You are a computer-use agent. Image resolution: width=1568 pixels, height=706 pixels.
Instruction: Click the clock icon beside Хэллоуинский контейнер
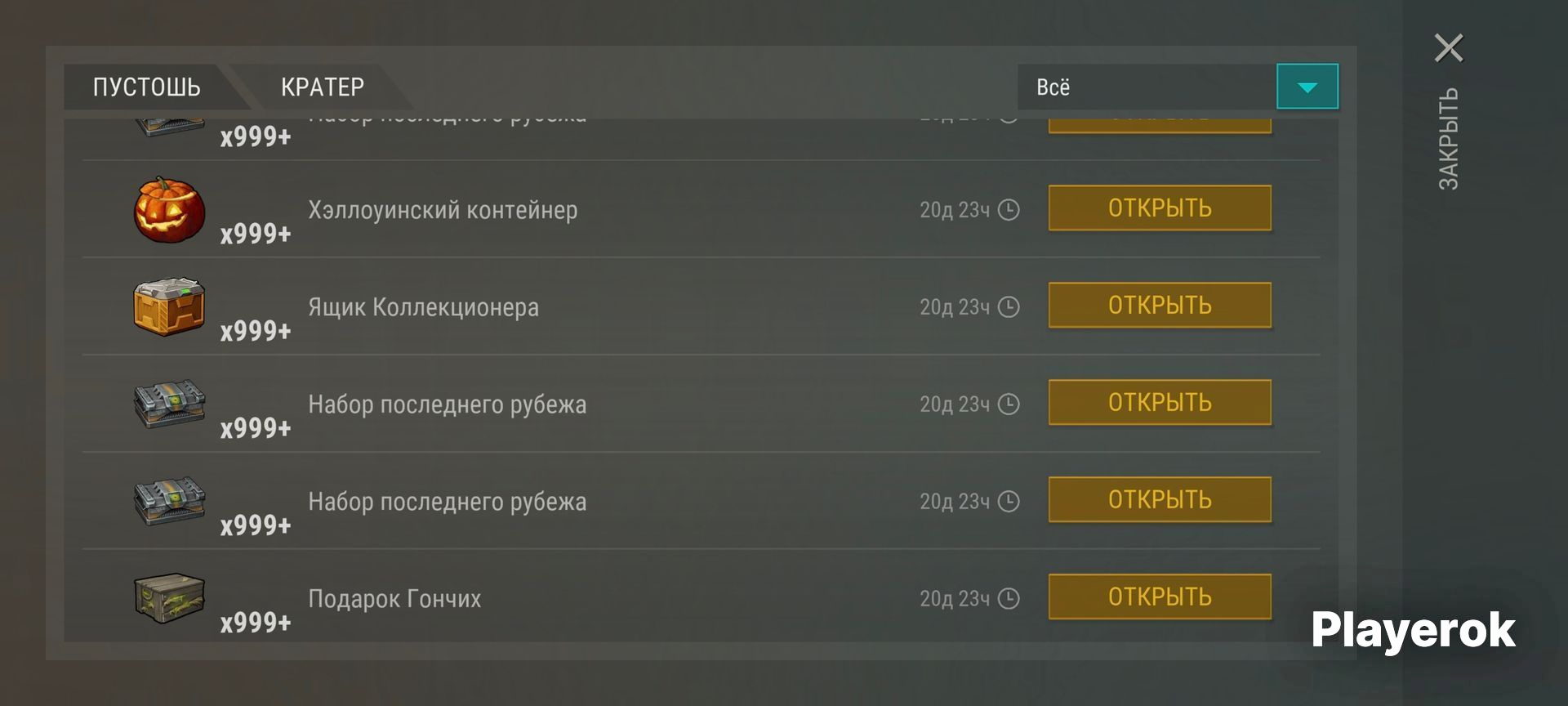click(x=1009, y=210)
